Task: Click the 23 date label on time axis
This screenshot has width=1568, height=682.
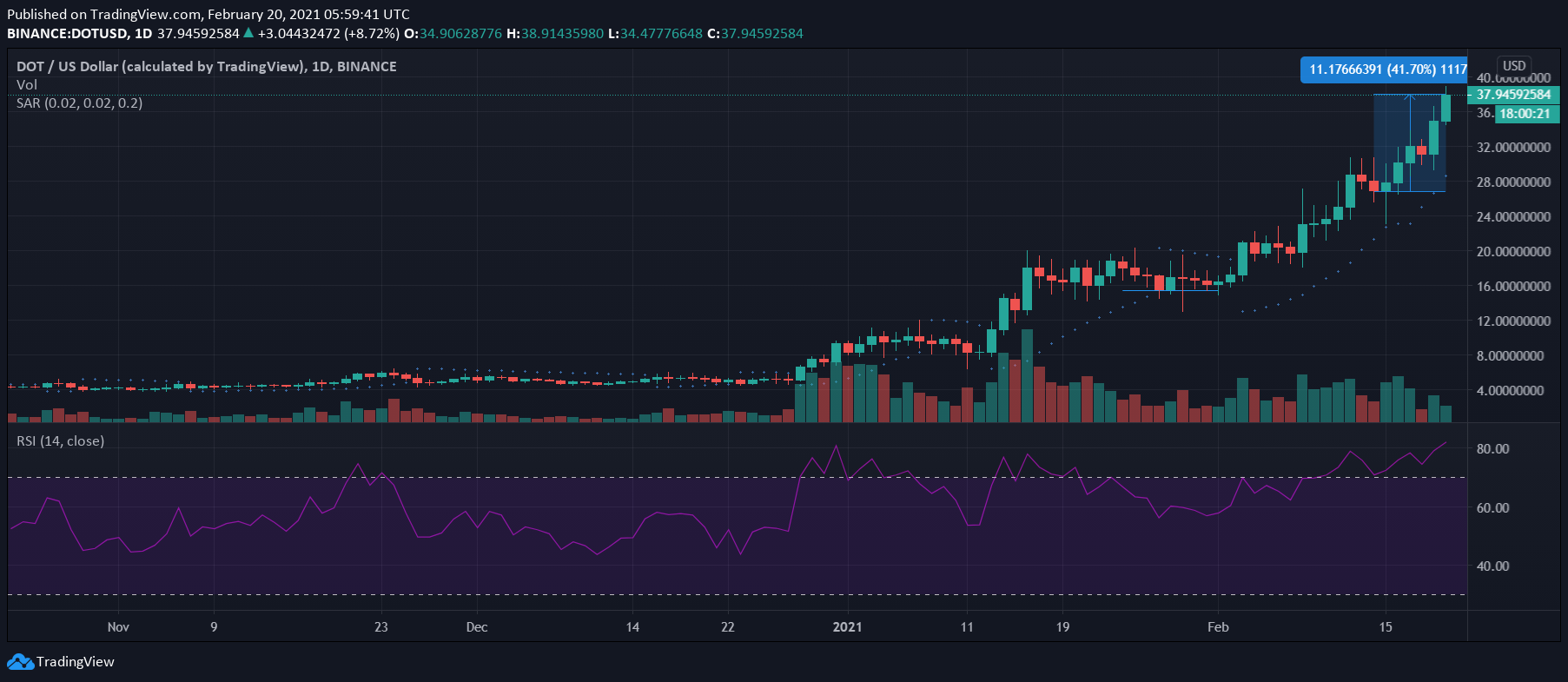Action: 381,627
